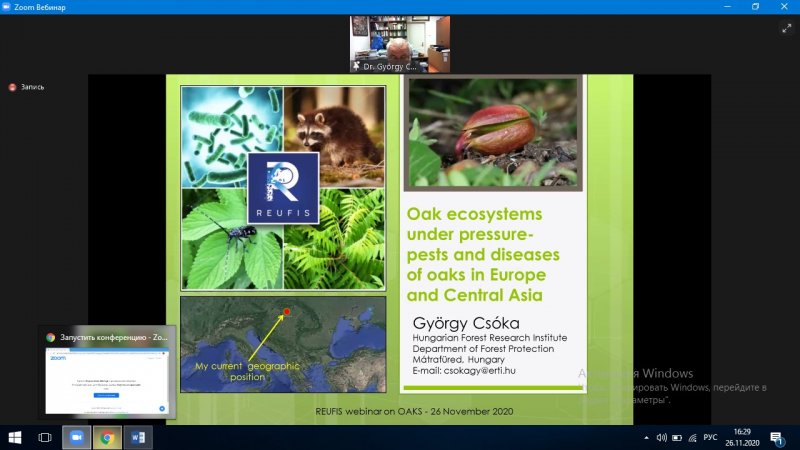
Task: Open the Wi-Fi network tray icon
Action: pos(692,438)
